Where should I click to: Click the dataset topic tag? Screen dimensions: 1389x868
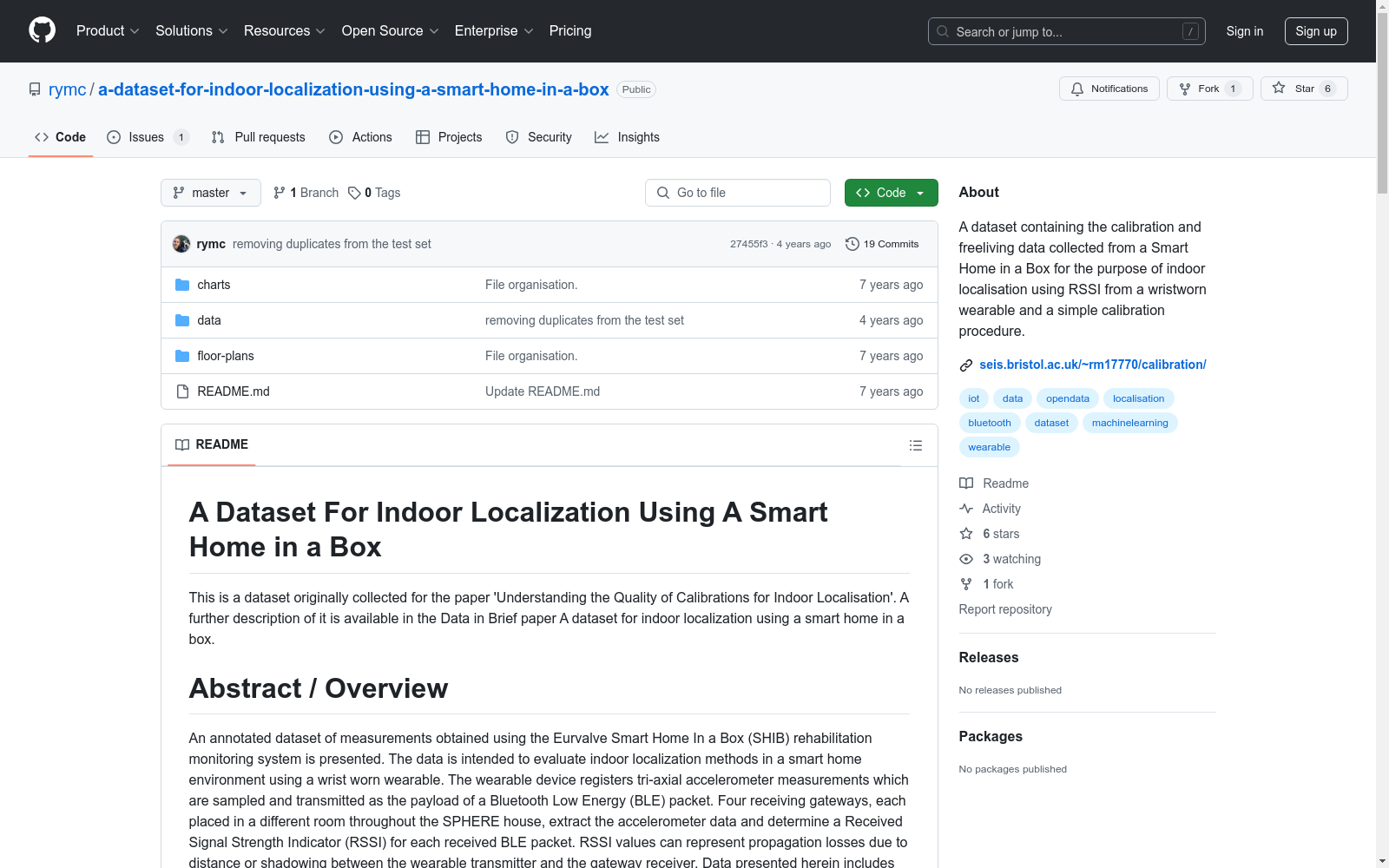point(1051,423)
